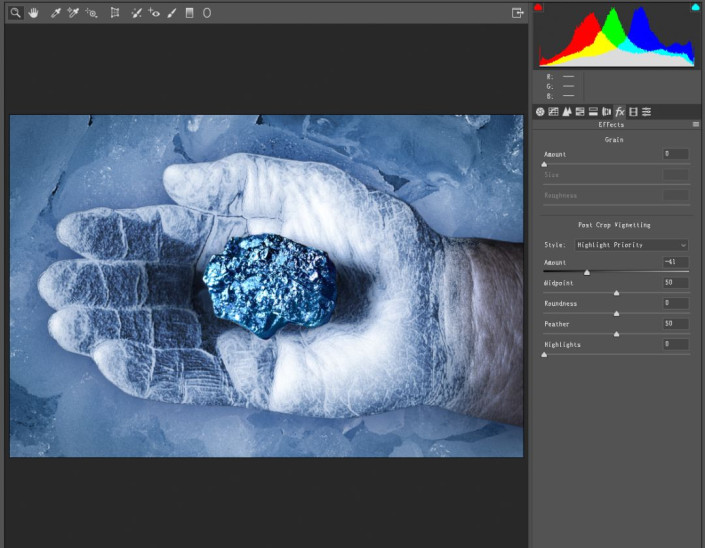Select the White Balance eyedropper tool

pos(55,13)
